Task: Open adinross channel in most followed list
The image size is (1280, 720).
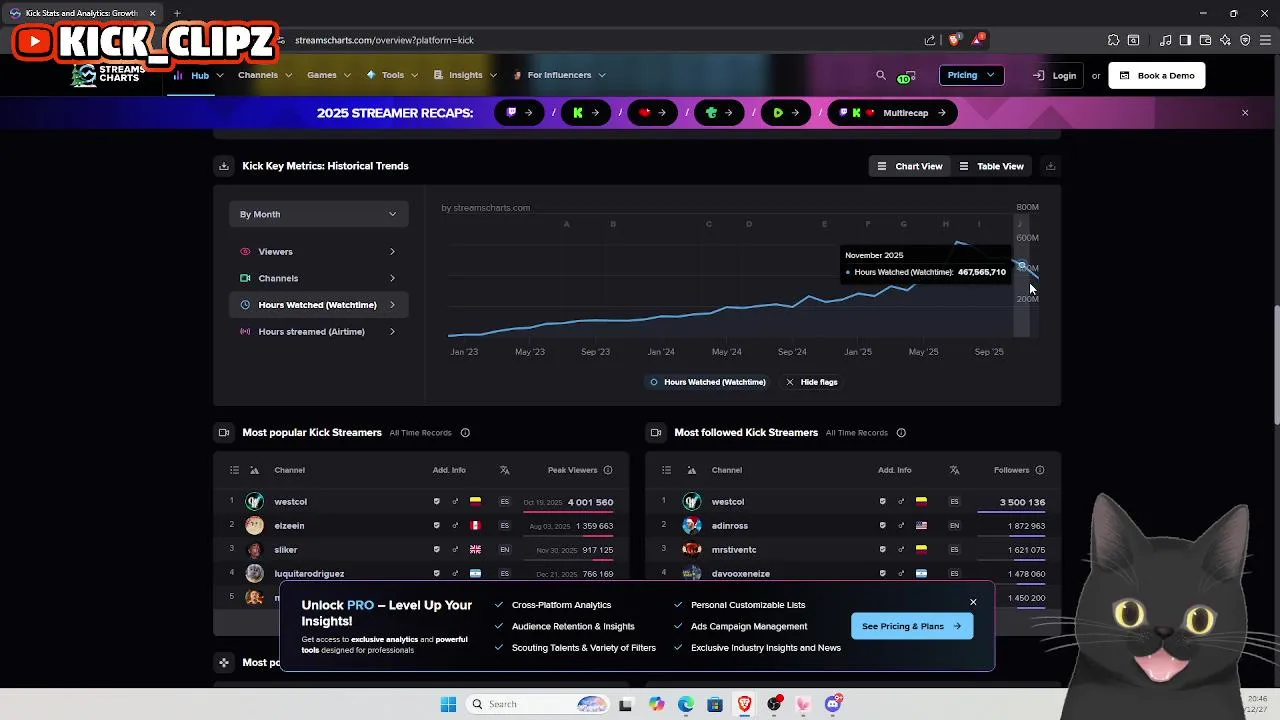Action: pyautogui.click(x=730, y=526)
